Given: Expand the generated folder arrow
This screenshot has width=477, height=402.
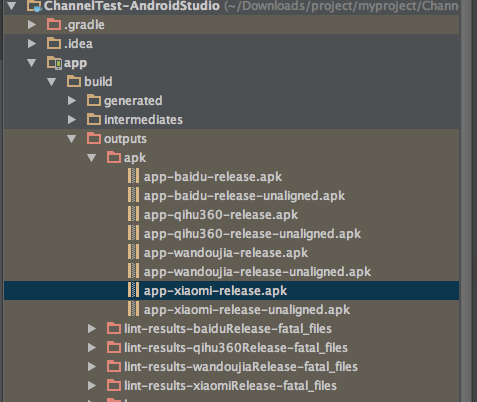Looking at the screenshot, I should (x=72, y=100).
